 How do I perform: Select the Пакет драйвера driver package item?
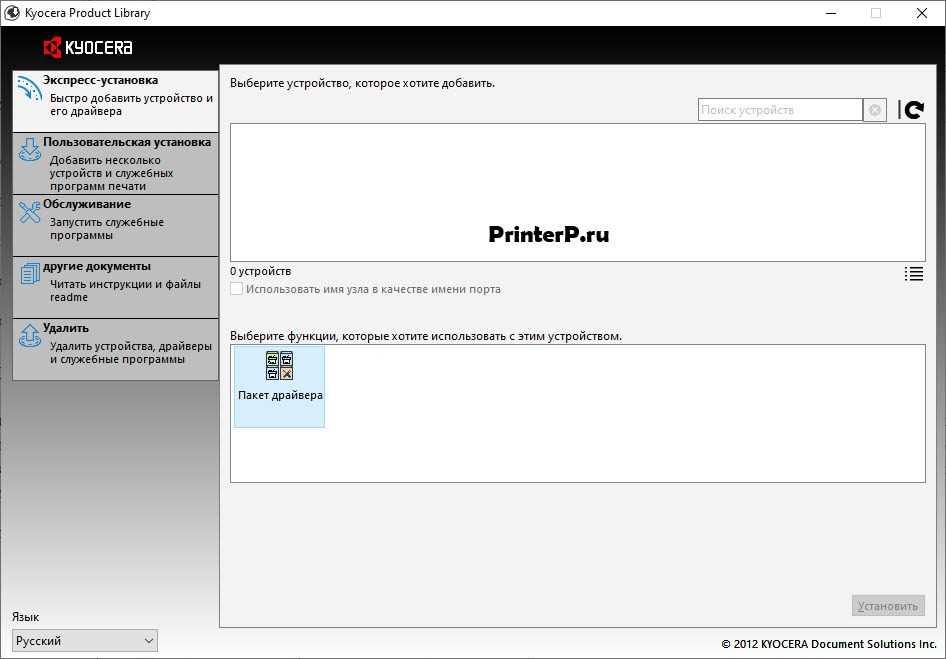coord(280,385)
